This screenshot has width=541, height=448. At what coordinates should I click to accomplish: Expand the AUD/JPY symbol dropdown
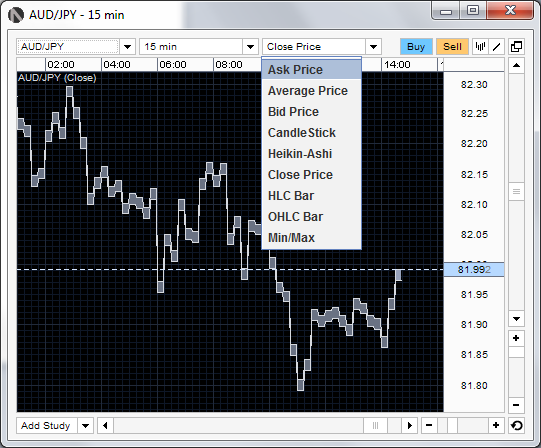click(128, 47)
